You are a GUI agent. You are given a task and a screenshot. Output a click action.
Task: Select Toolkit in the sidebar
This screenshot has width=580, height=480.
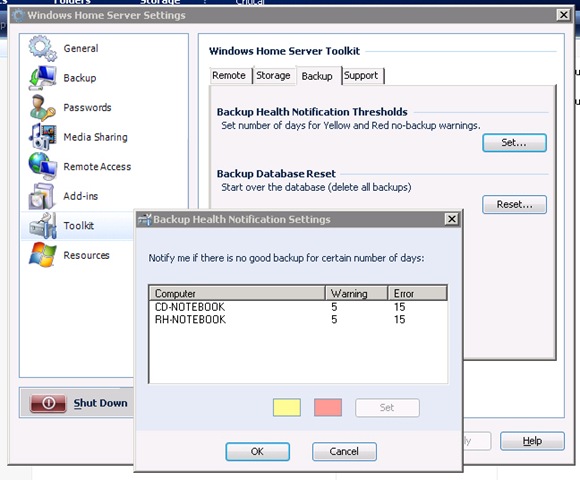78,226
